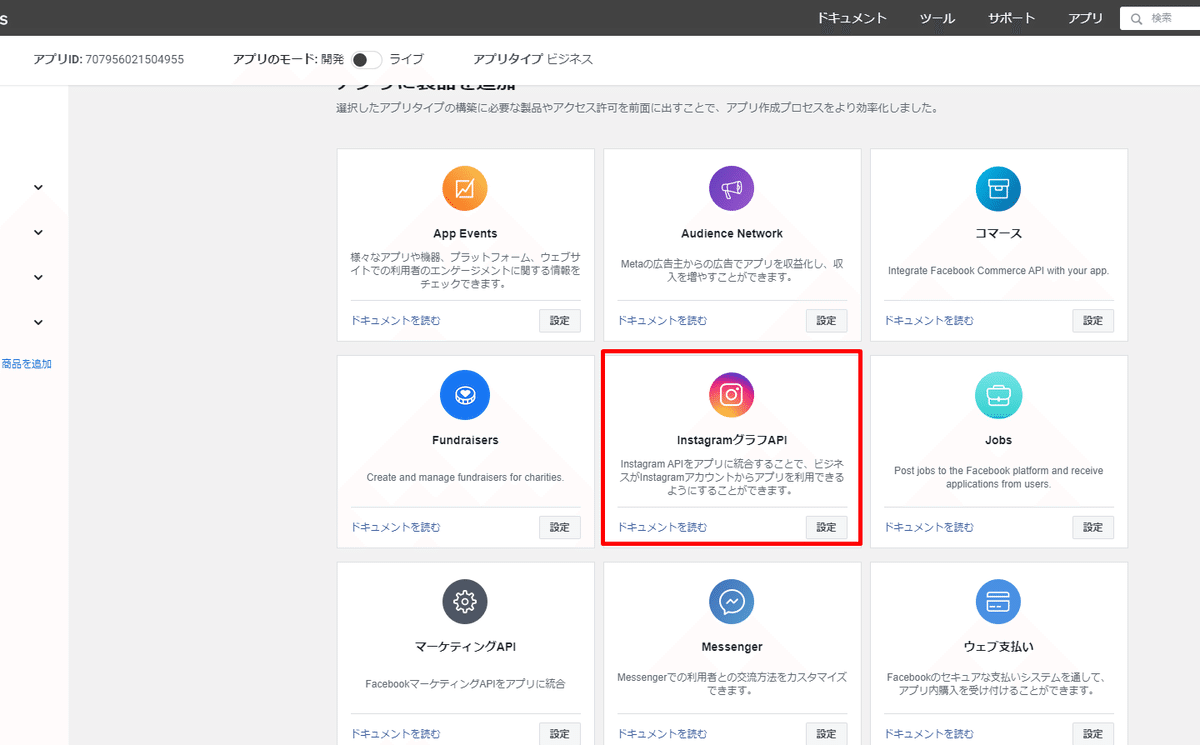
Task: Expand the second sidebar chevron
Action: point(38,232)
